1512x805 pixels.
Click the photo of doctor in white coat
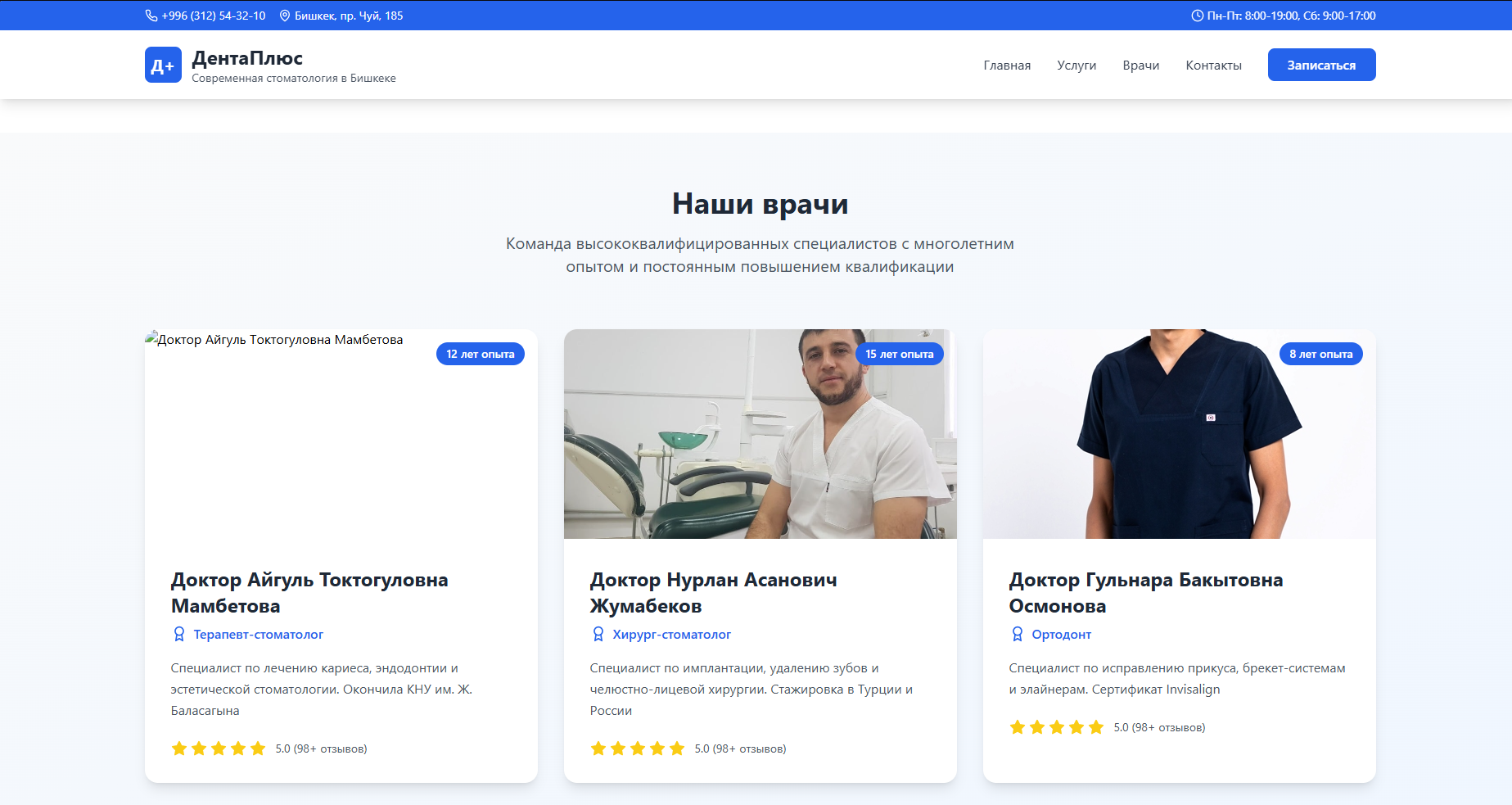coord(761,434)
